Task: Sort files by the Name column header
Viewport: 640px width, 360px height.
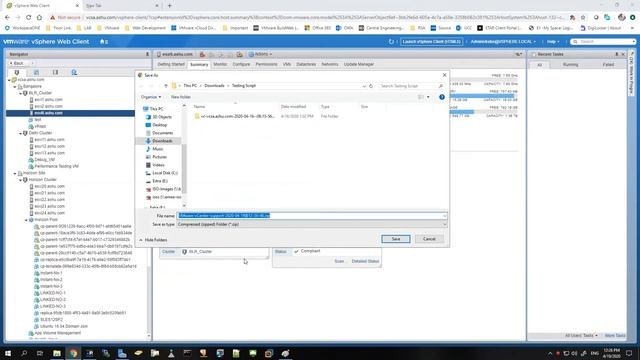Action: point(199,107)
